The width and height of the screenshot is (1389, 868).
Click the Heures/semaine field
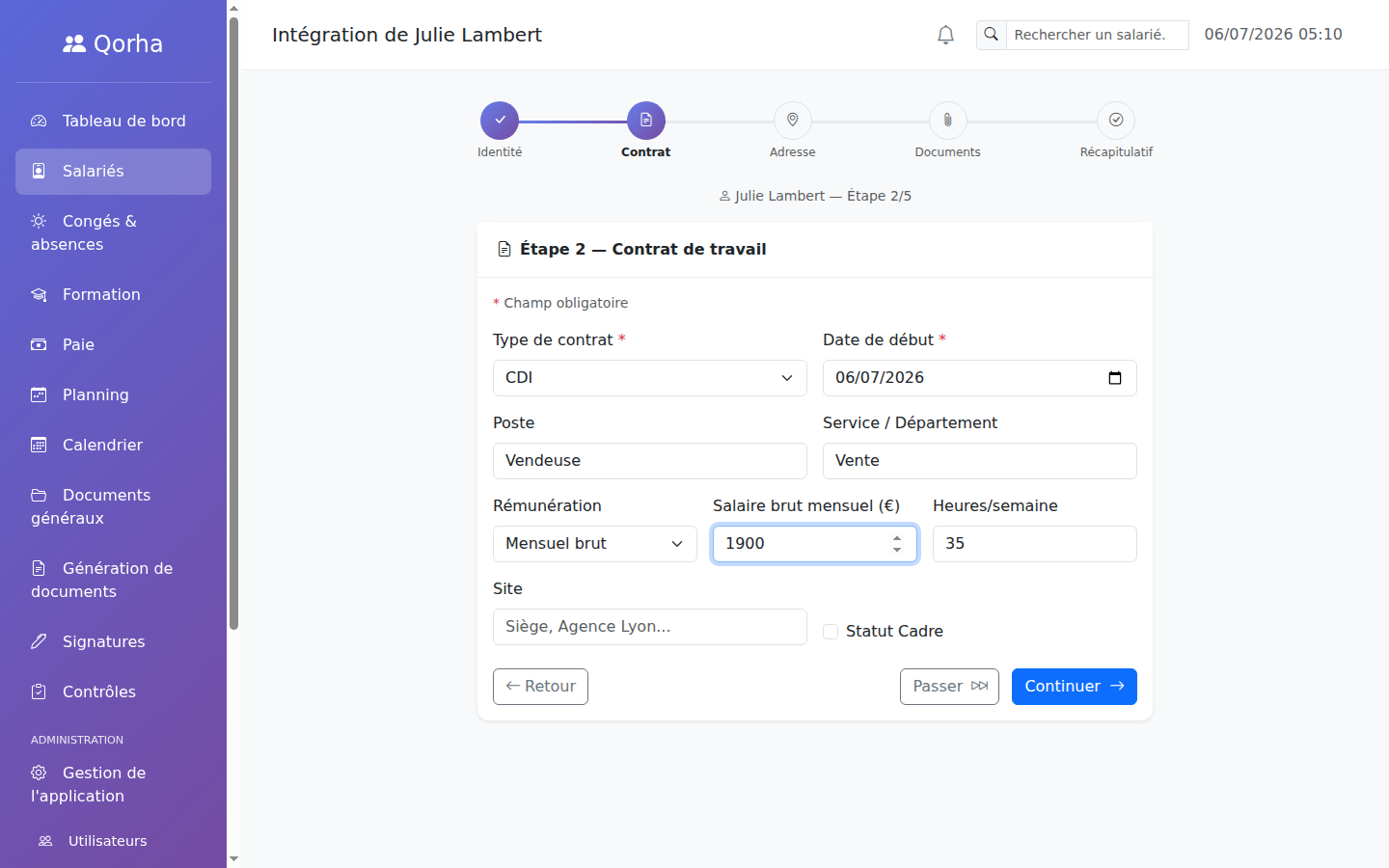(1035, 544)
